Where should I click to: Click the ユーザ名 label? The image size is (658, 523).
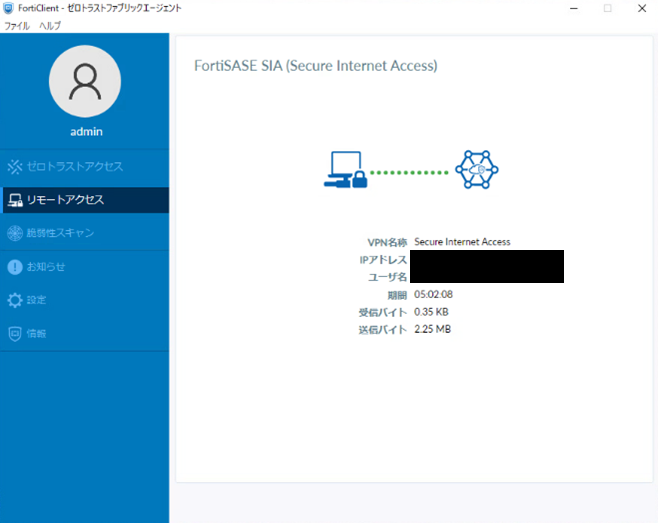tap(387, 277)
